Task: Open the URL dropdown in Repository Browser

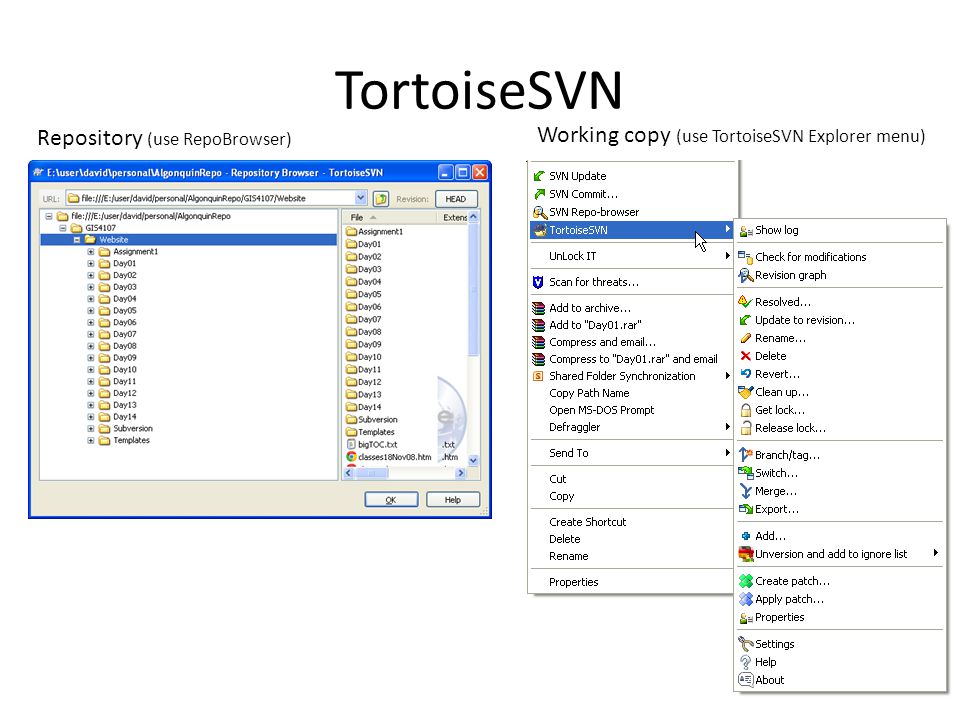Action: [360, 198]
